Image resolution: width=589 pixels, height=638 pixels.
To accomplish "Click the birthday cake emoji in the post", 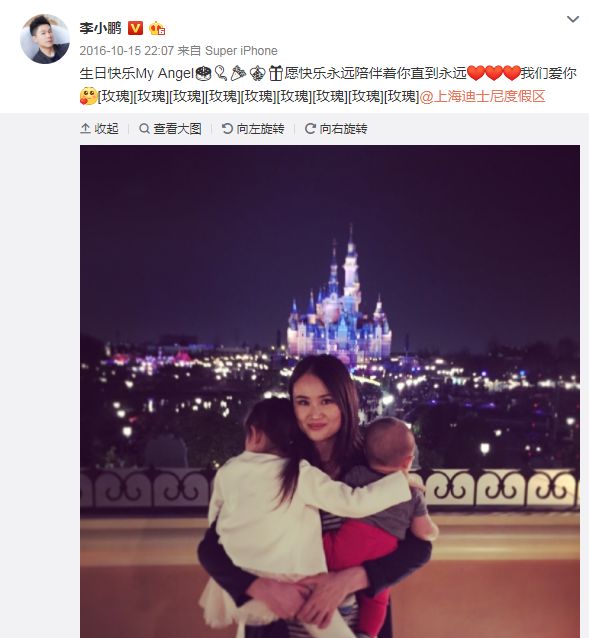I will click(204, 73).
